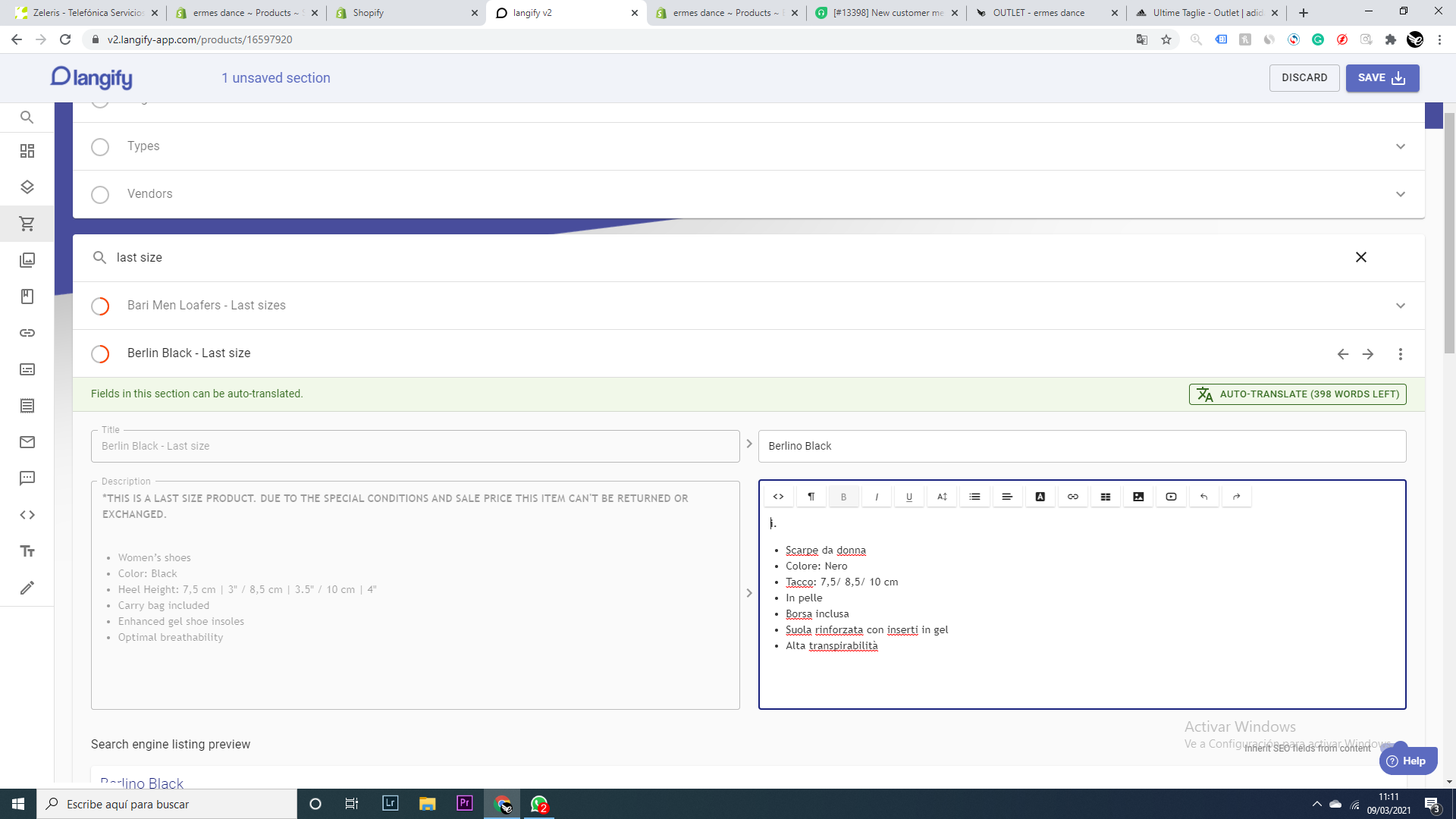Open Lightroom from the taskbar

click(x=391, y=804)
